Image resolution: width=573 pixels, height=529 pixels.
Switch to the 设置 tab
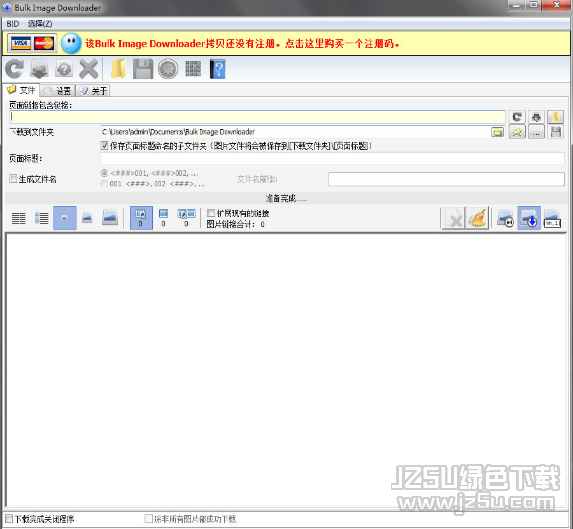(57, 91)
